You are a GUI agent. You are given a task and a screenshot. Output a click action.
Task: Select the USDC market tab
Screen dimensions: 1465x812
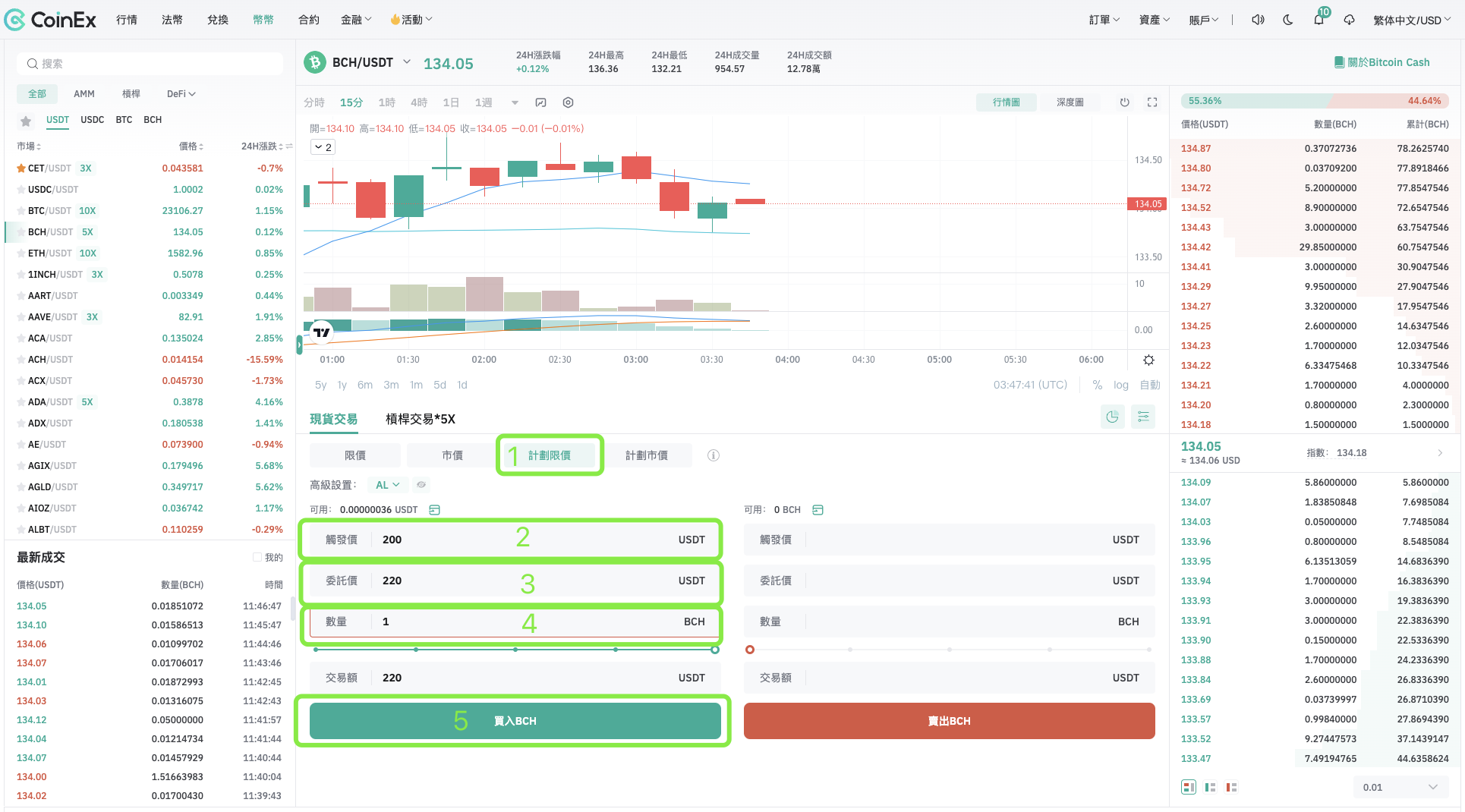coord(93,120)
